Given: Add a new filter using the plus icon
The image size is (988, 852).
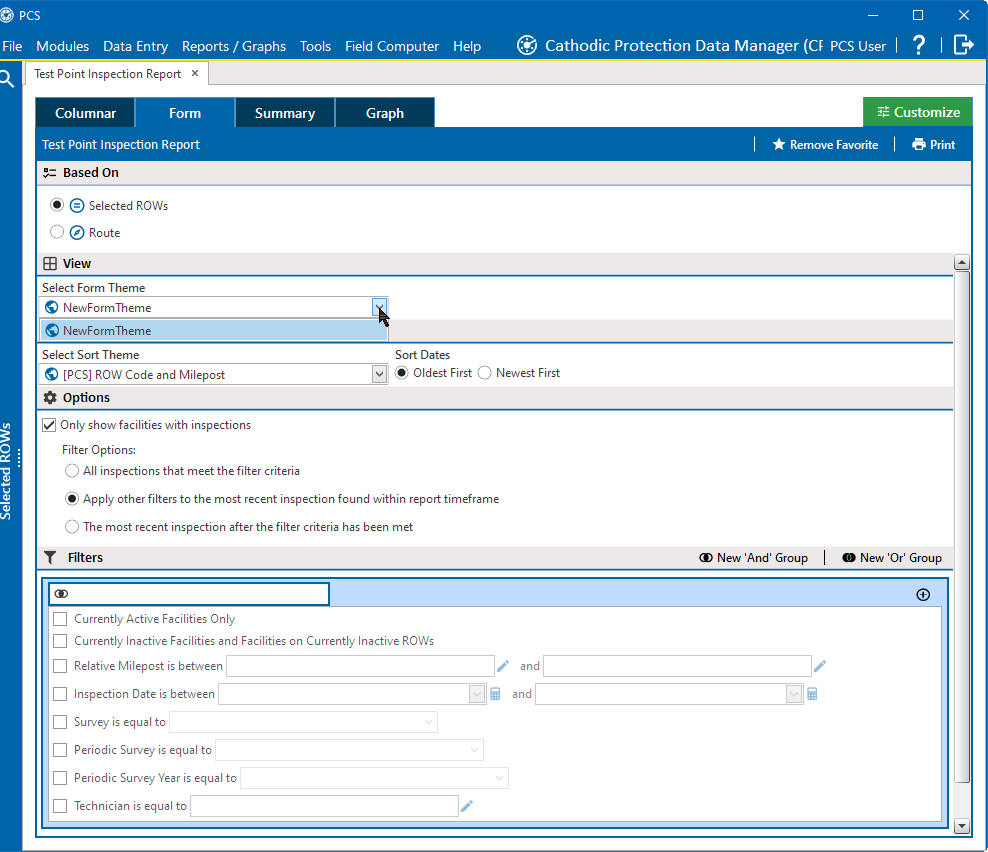Looking at the screenshot, I should 922,593.
